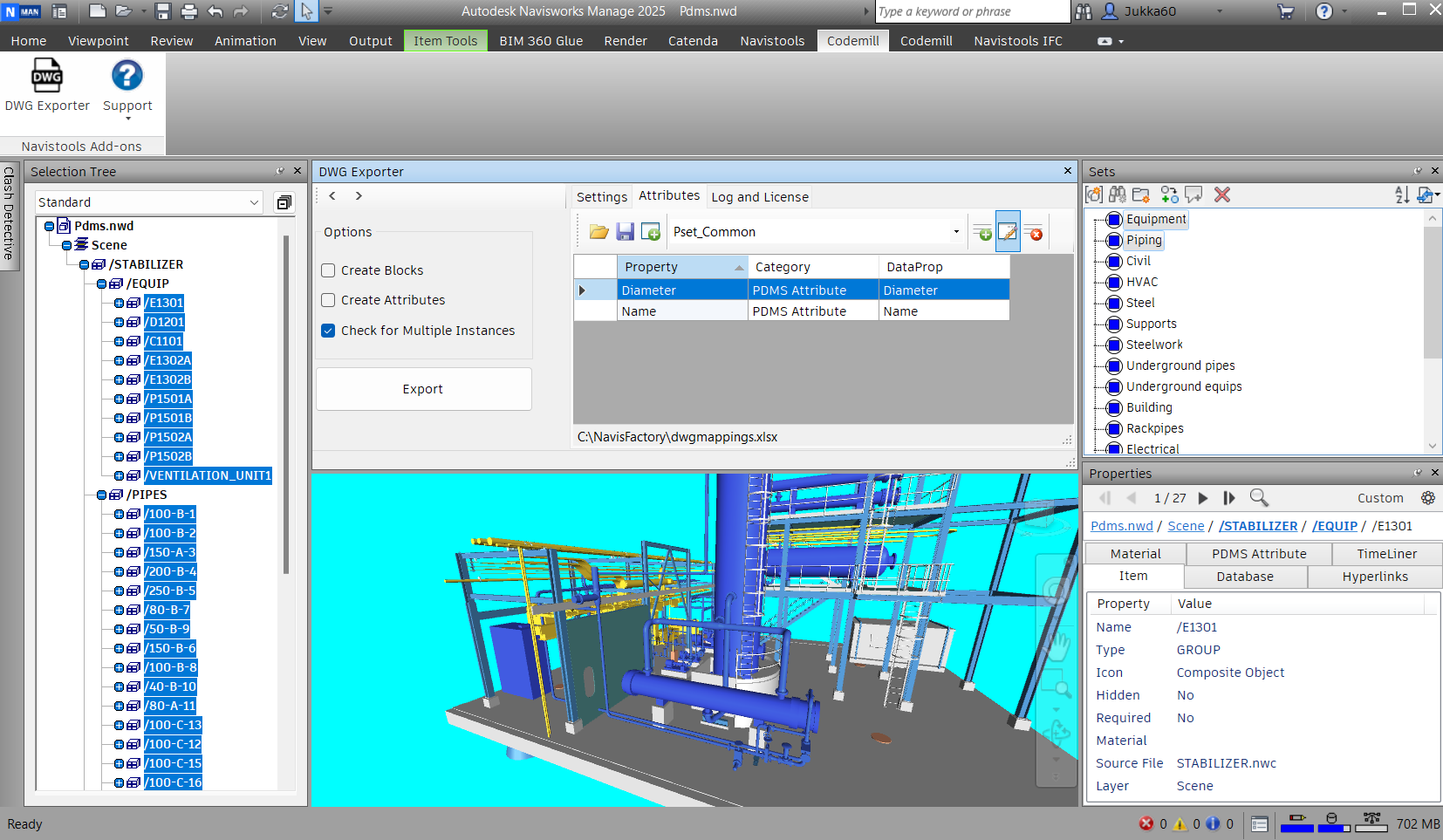Viewport: 1443px width, 840px height.
Task: Sort sets with the A-Z icon
Action: point(1401,195)
